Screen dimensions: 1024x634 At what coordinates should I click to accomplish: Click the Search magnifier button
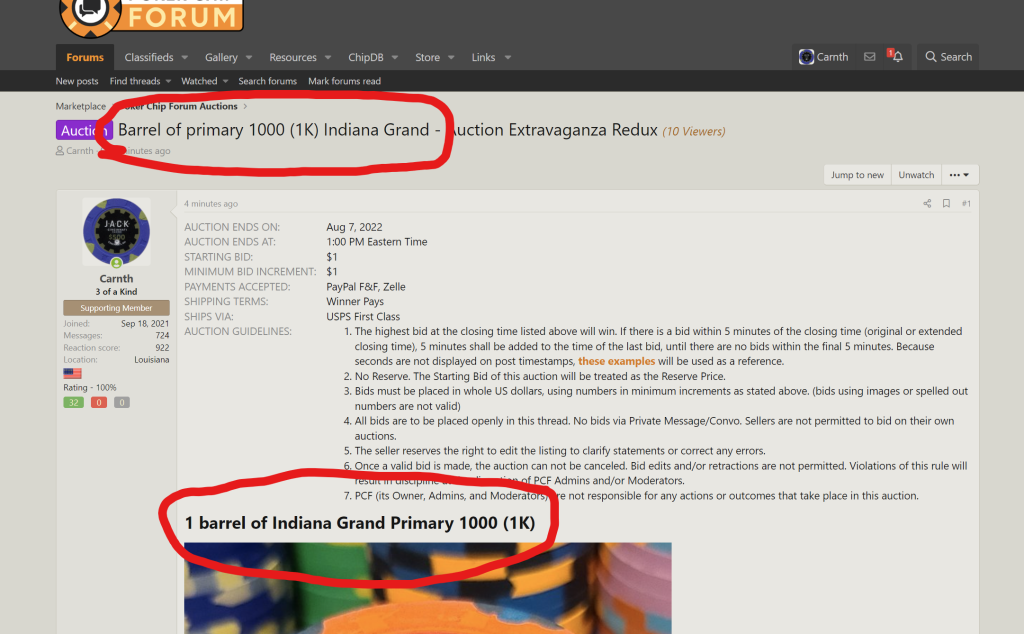point(948,57)
